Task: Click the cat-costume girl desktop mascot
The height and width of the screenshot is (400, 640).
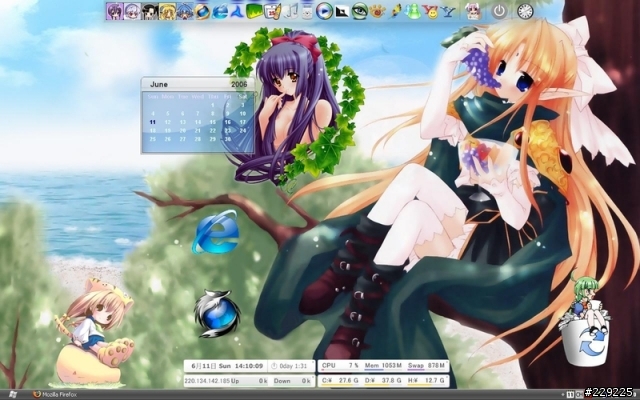Action: (x=94, y=333)
